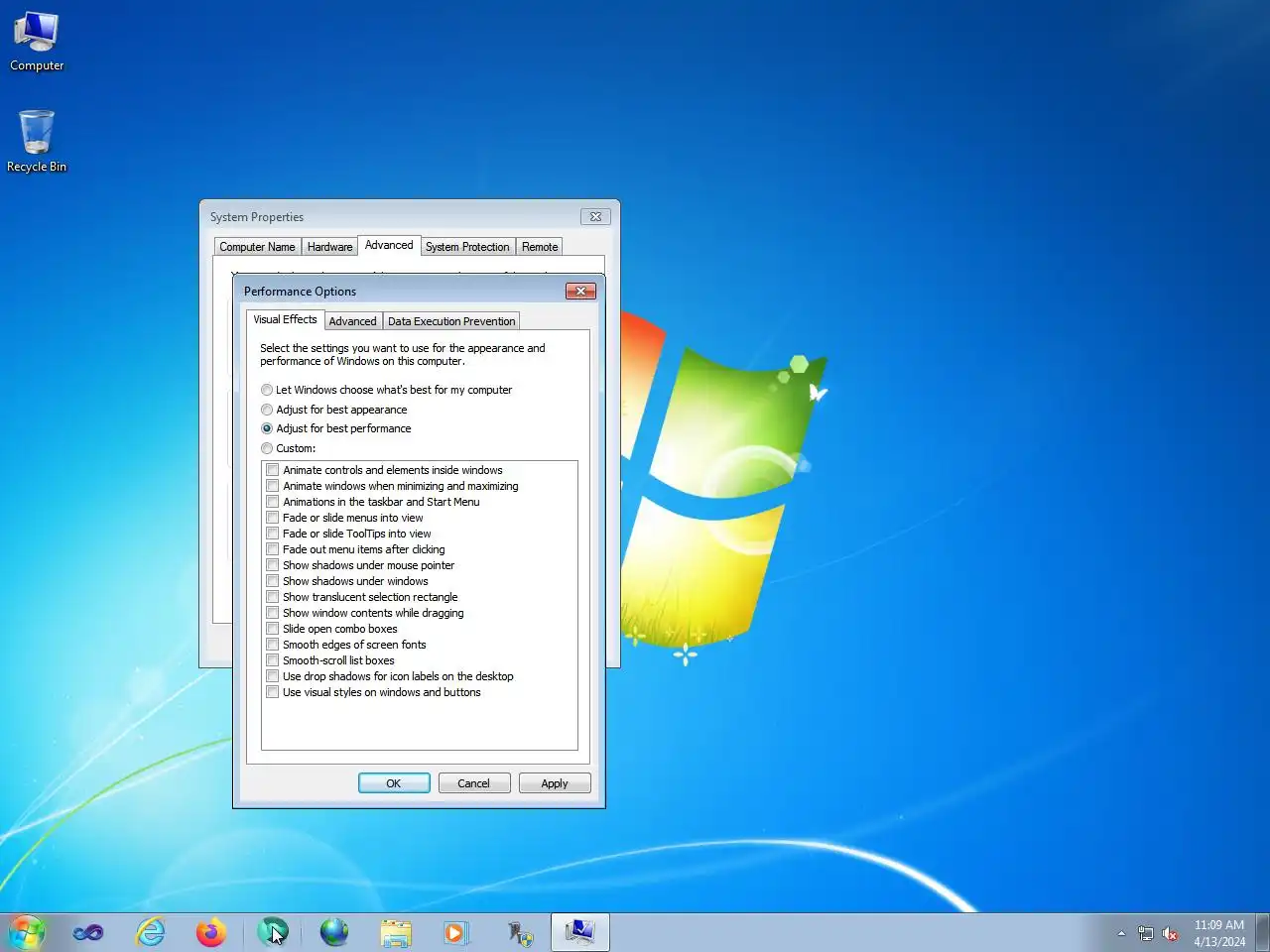Confirm Performance Options with OK
This screenshot has width=1270, height=952.
394,783
